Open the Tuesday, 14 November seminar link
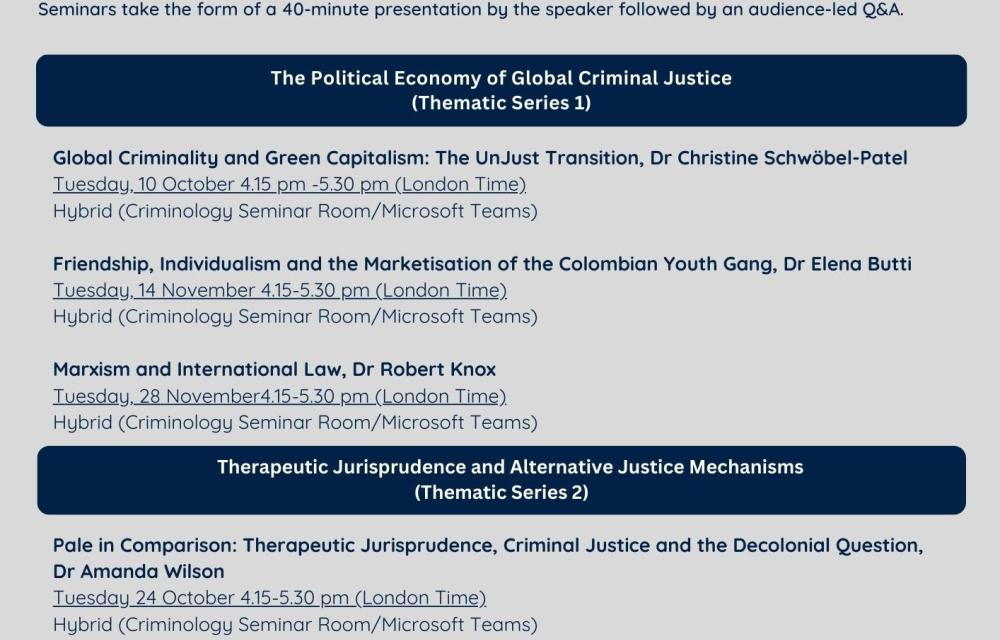Image resolution: width=1000 pixels, height=640 pixels. (x=279, y=290)
